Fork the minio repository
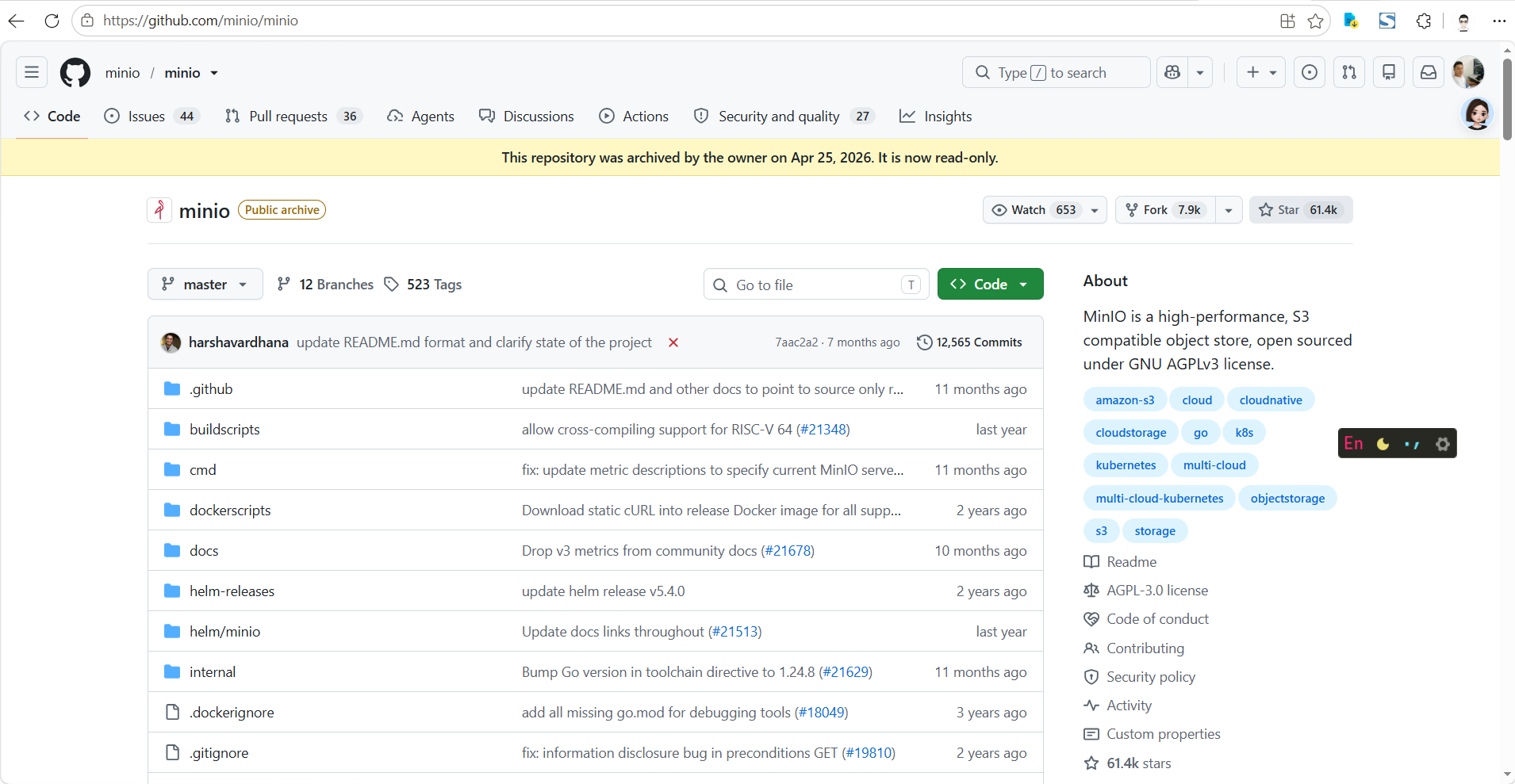Screen dimensions: 1515x784 1166,210
